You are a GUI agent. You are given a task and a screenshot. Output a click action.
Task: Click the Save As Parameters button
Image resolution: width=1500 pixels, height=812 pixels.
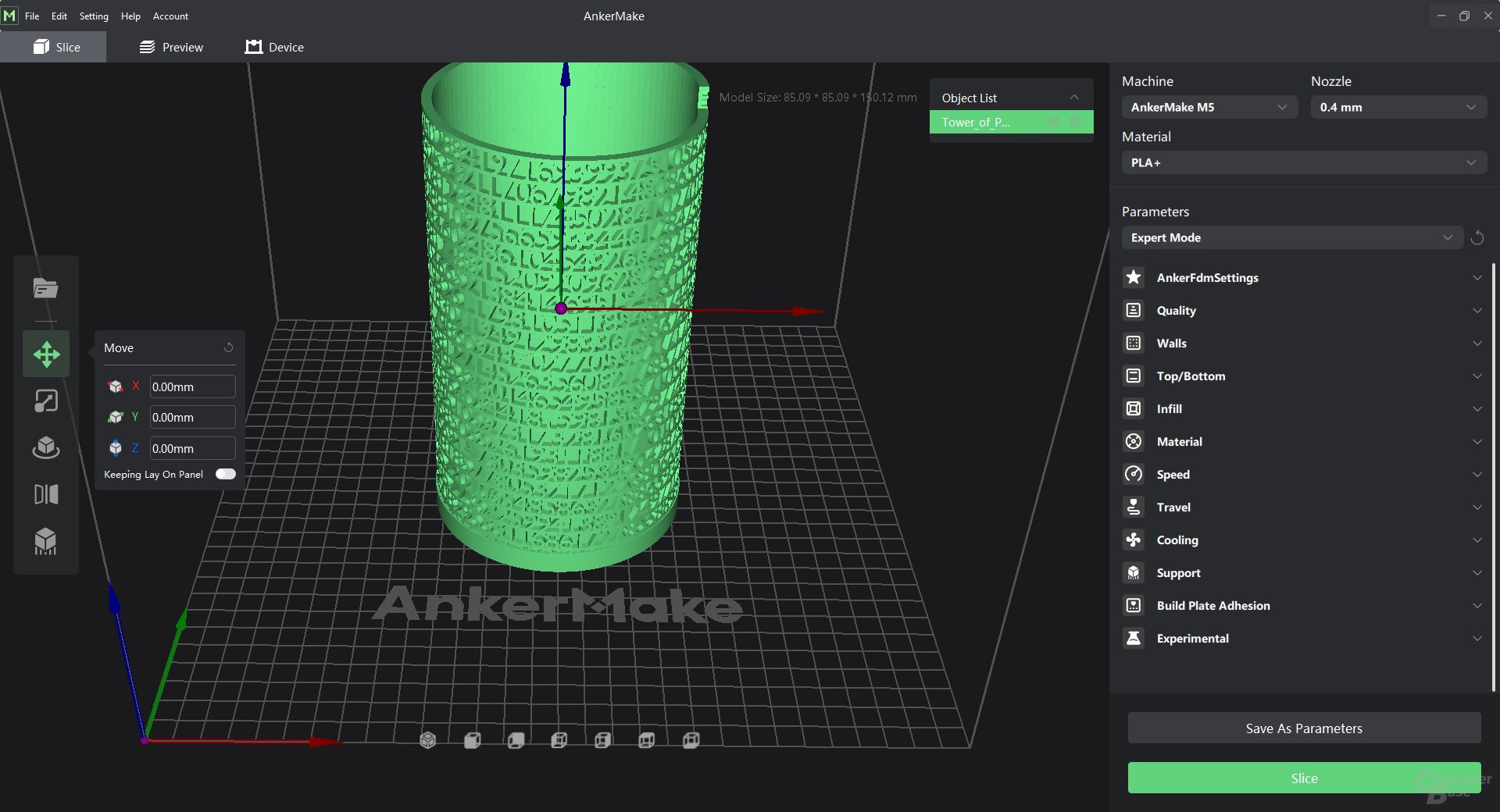[1303, 728]
